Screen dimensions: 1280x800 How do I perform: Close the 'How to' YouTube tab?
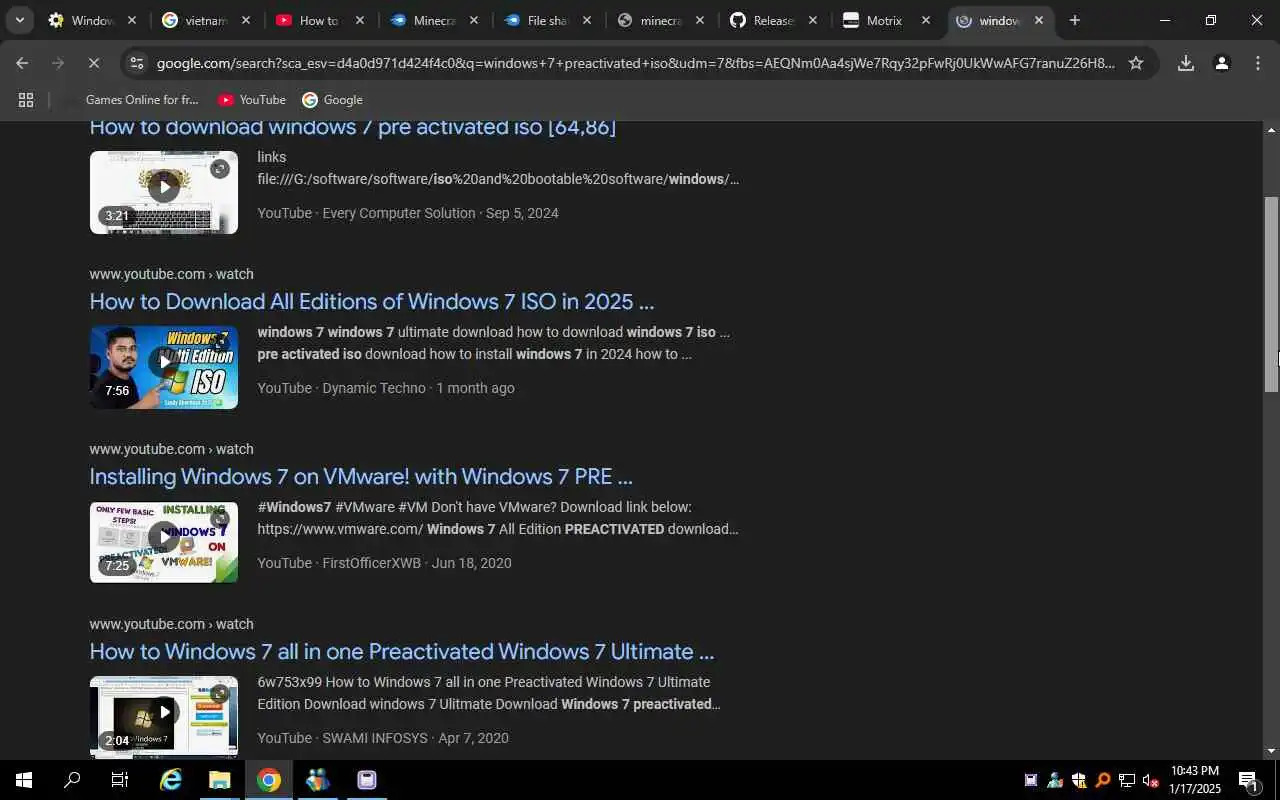[x=360, y=20]
